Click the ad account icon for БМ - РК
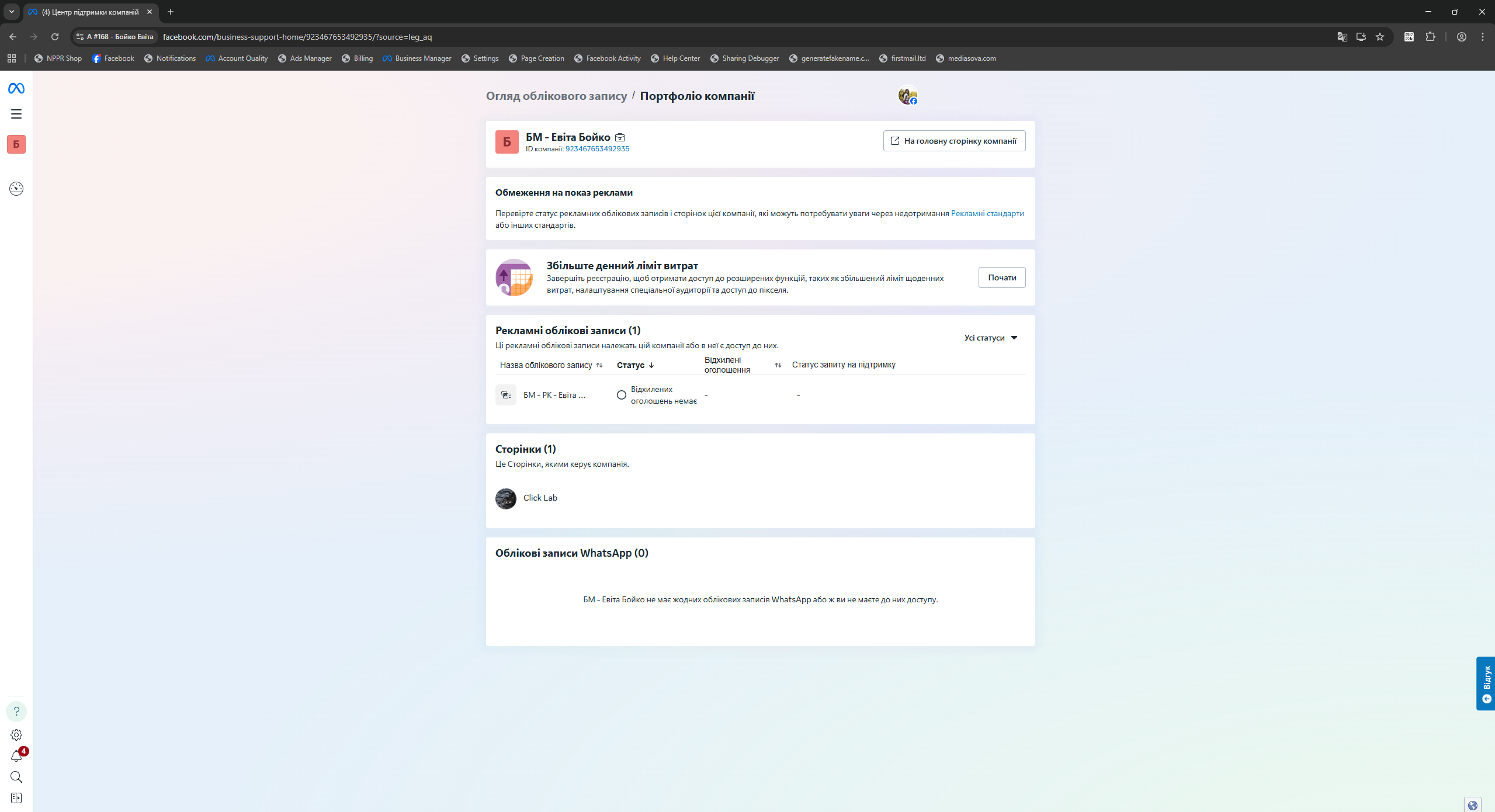The width and height of the screenshot is (1495, 812). (506, 395)
